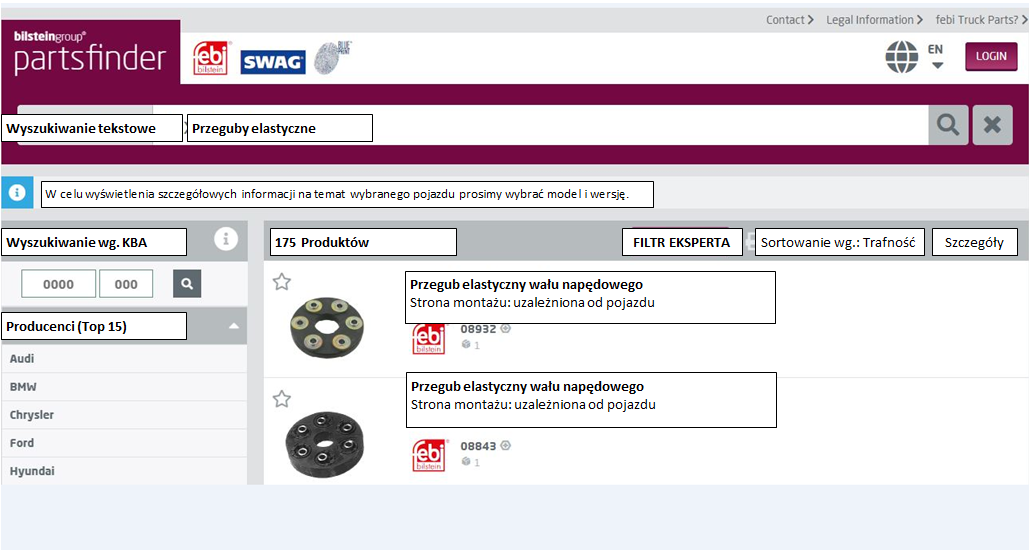This screenshot has height=551, width=1031.
Task: Open the Contact link
Action: click(x=790, y=20)
